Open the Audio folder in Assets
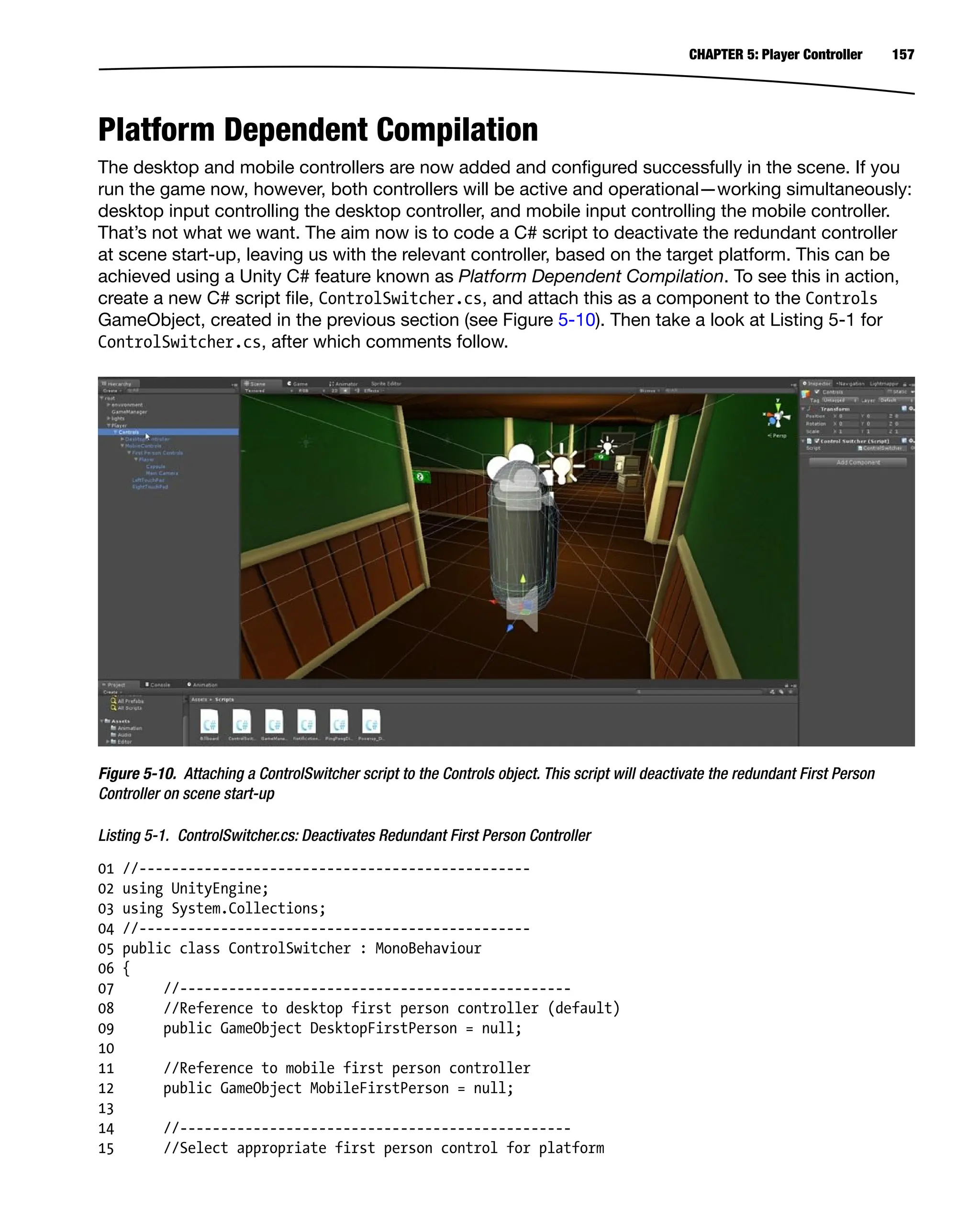The image size is (980, 1209). [x=122, y=735]
